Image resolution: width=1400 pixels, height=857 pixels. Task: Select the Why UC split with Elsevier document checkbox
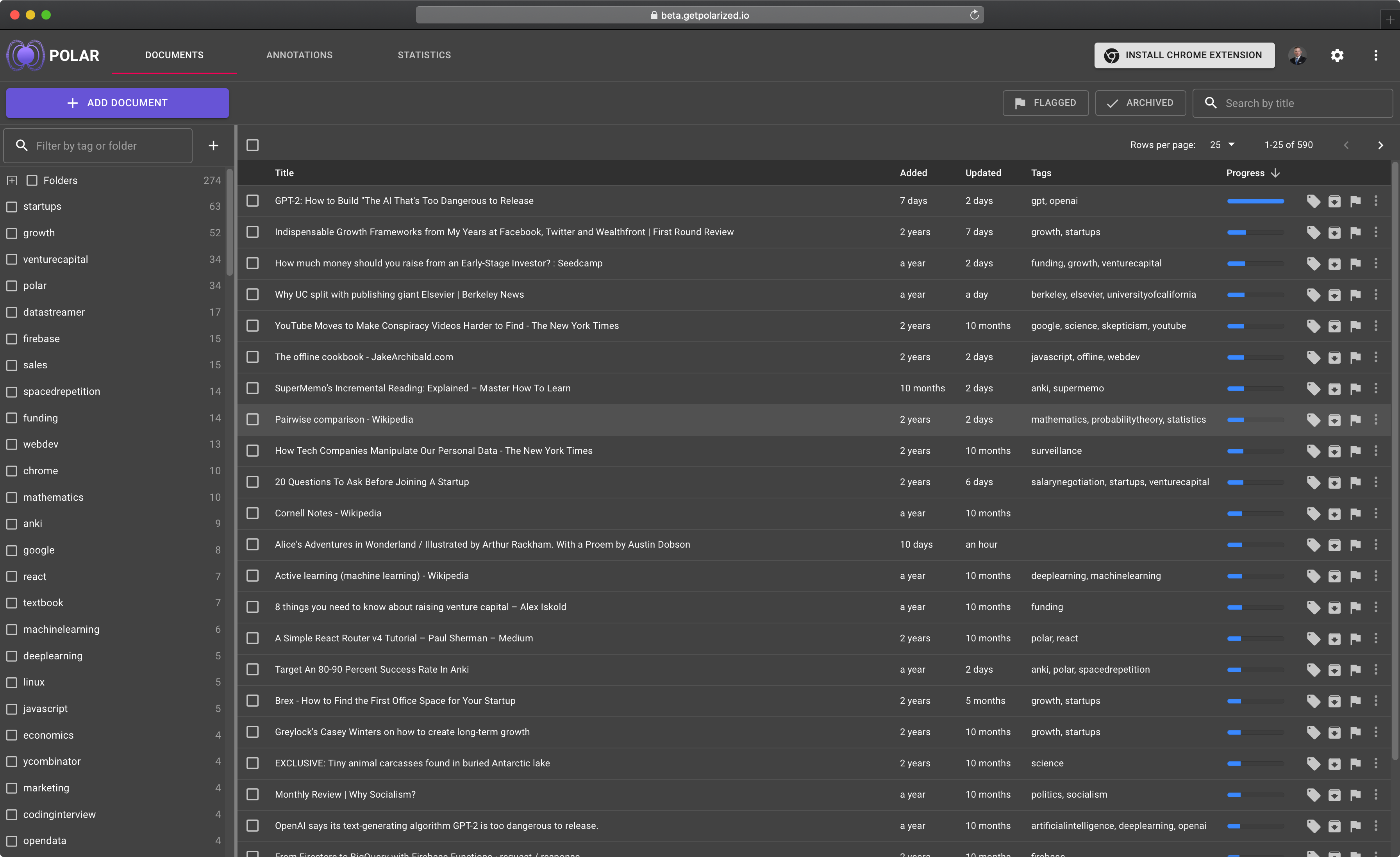click(253, 295)
